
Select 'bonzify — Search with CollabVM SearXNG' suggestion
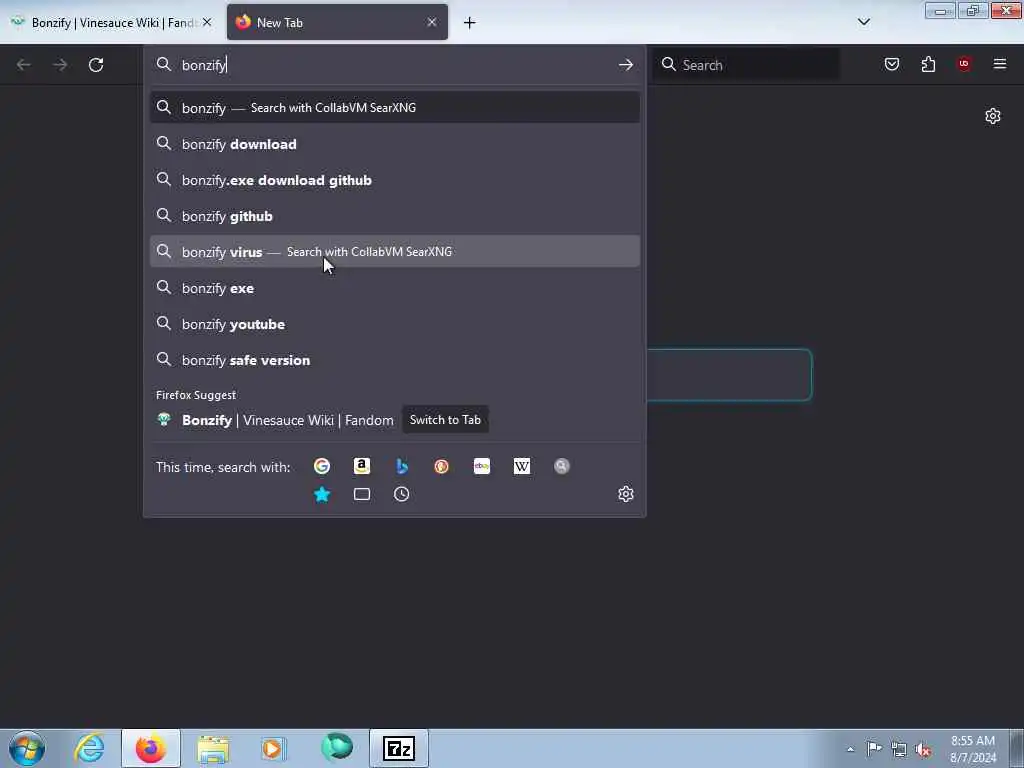394,108
